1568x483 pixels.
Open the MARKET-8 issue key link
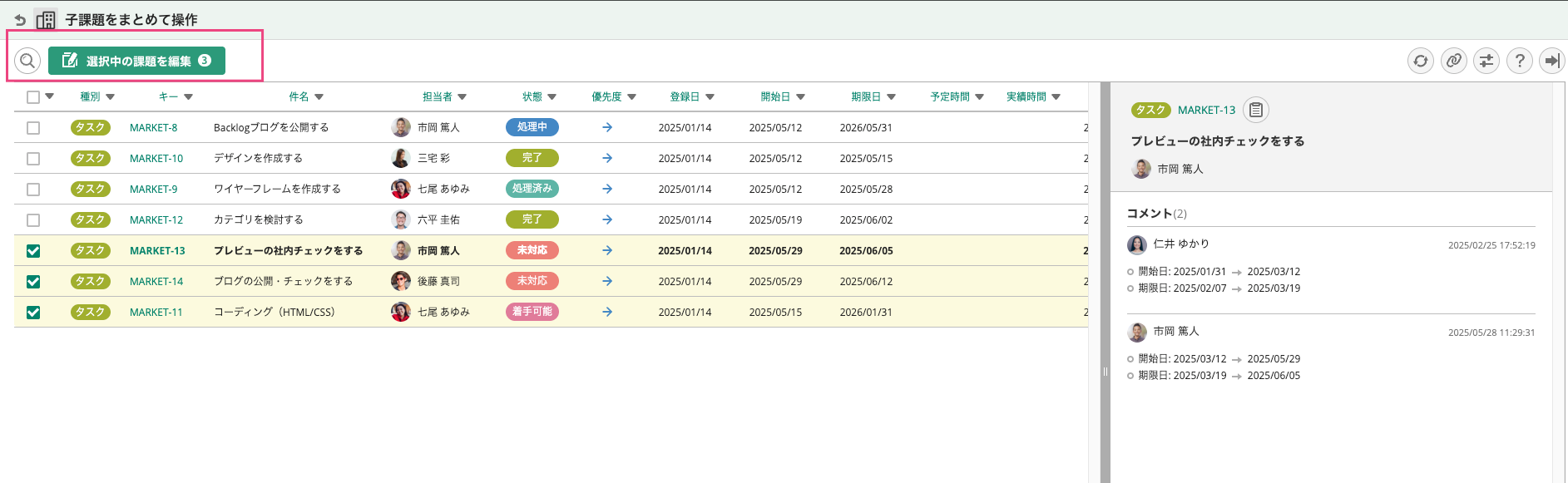pyautogui.click(x=154, y=127)
